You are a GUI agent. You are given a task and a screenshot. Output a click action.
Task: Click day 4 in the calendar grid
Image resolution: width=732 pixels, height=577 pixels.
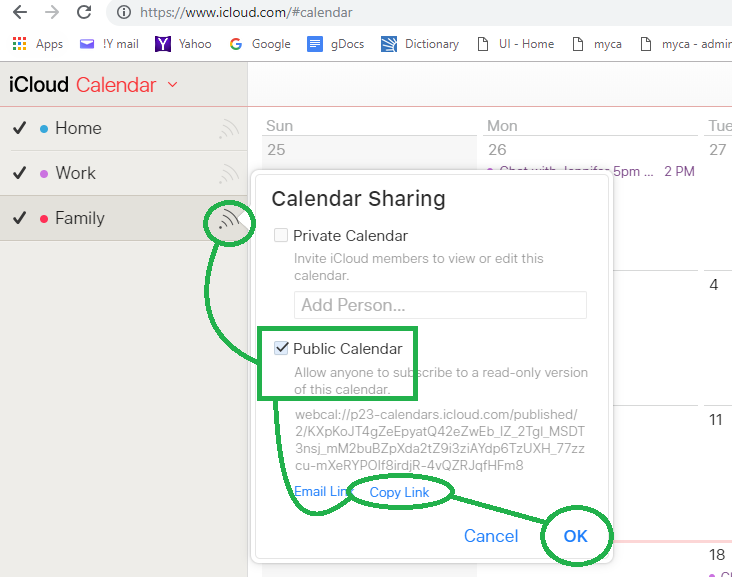[714, 285]
